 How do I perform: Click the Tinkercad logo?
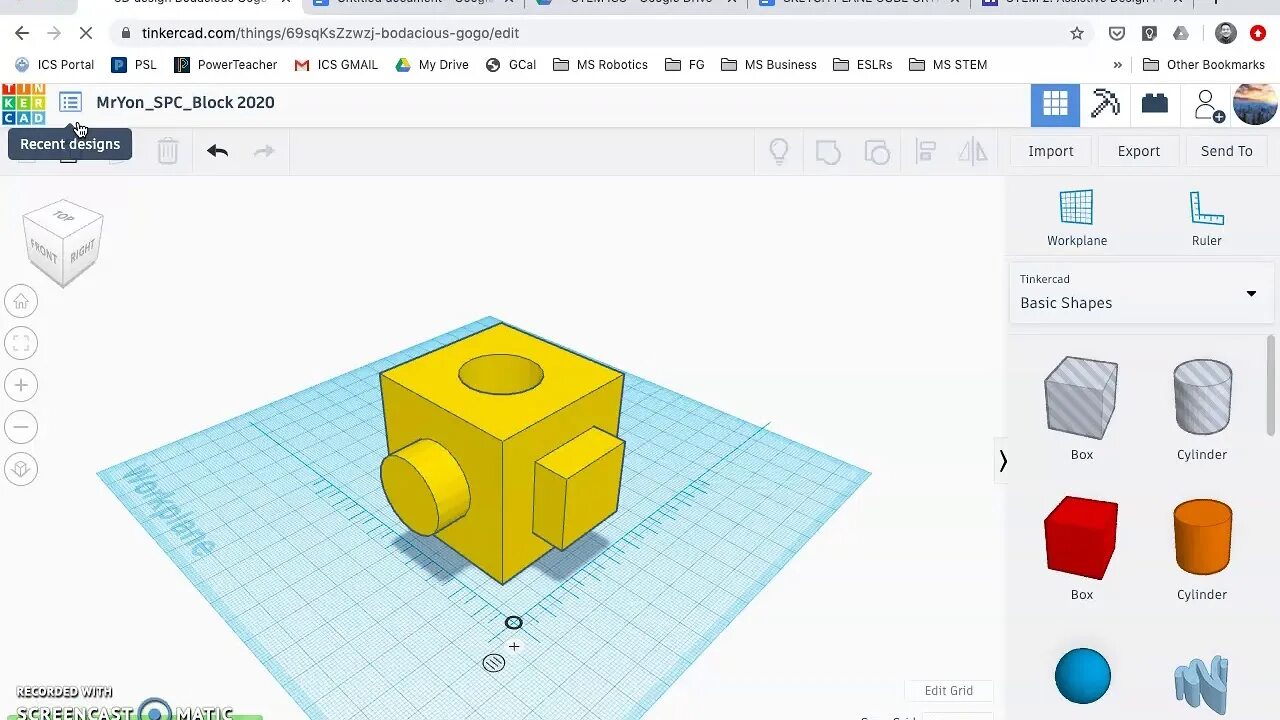[x=23, y=104]
